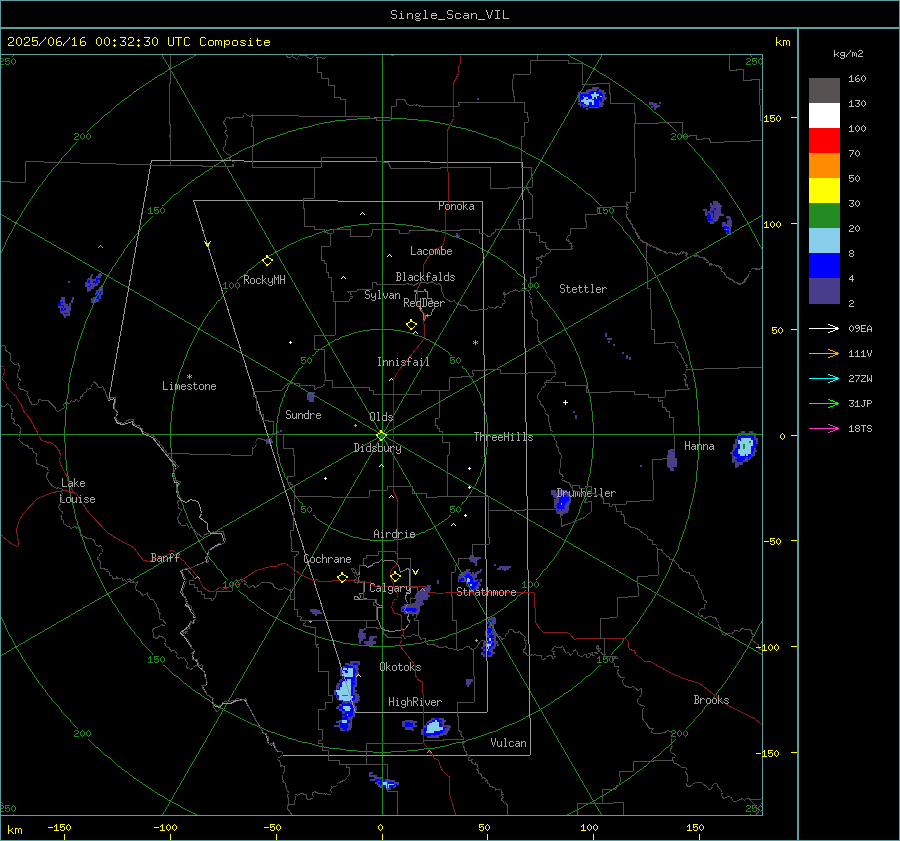Screen dimensions: 900x841
Task: Click the yellow diamond marker beside RockyMH
Action: click(267, 261)
